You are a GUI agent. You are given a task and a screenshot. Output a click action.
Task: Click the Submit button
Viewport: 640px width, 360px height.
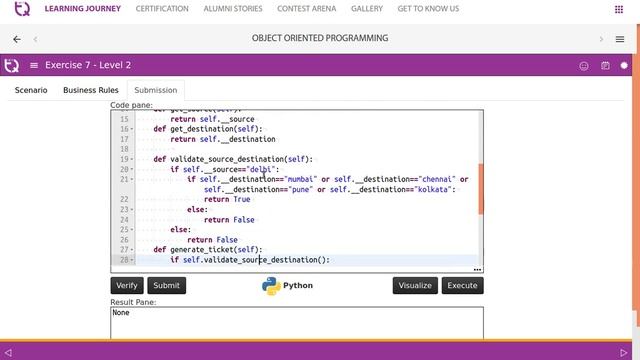(167, 285)
